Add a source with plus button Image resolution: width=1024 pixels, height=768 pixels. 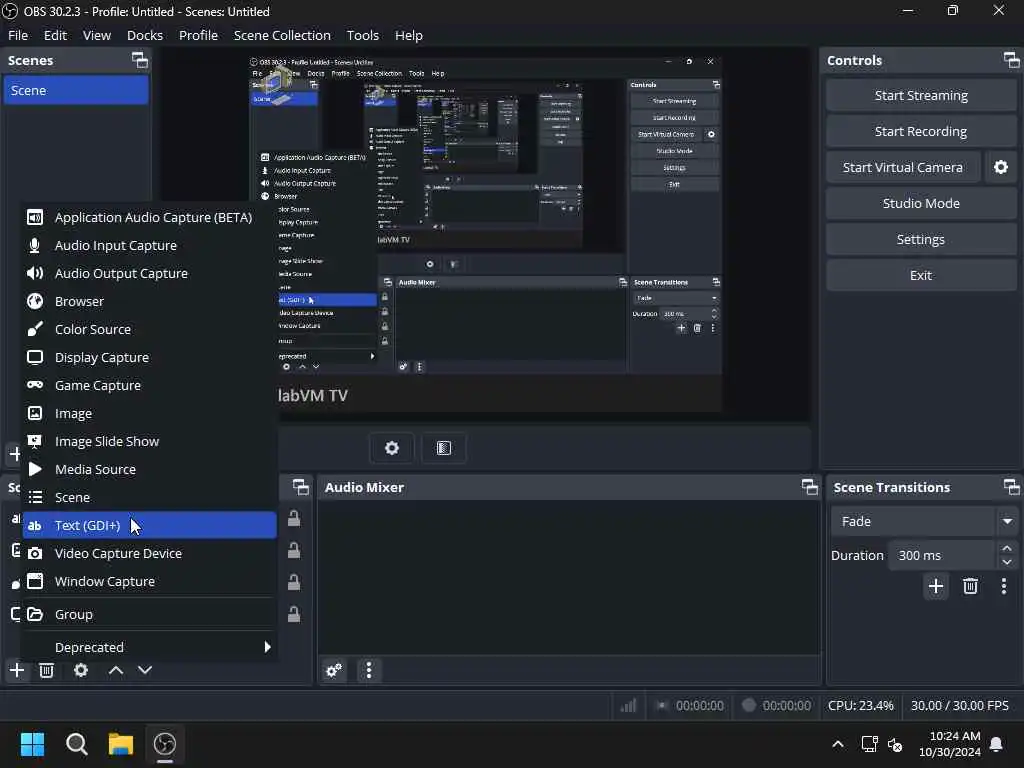[17, 670]
